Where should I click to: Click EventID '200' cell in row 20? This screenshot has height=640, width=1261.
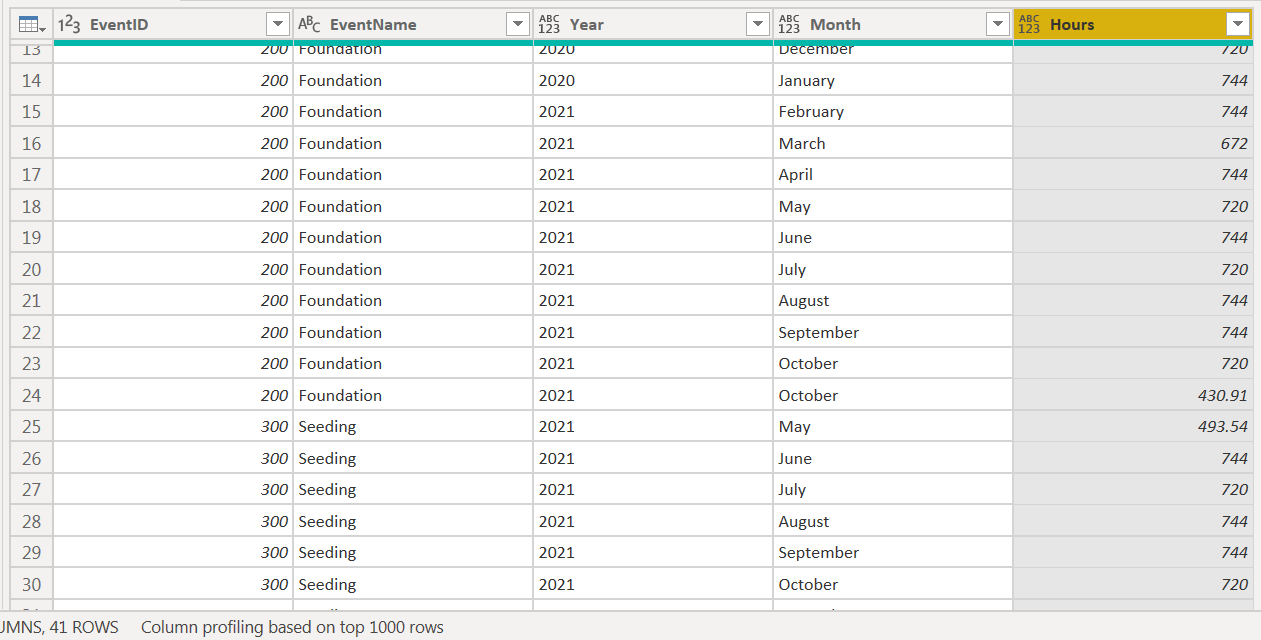pos(173,269)
